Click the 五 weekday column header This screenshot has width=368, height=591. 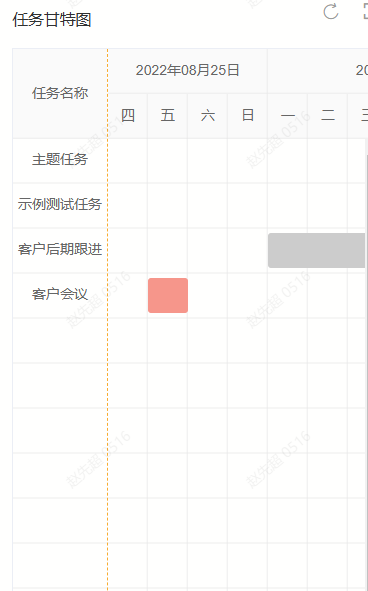(168, 115)
